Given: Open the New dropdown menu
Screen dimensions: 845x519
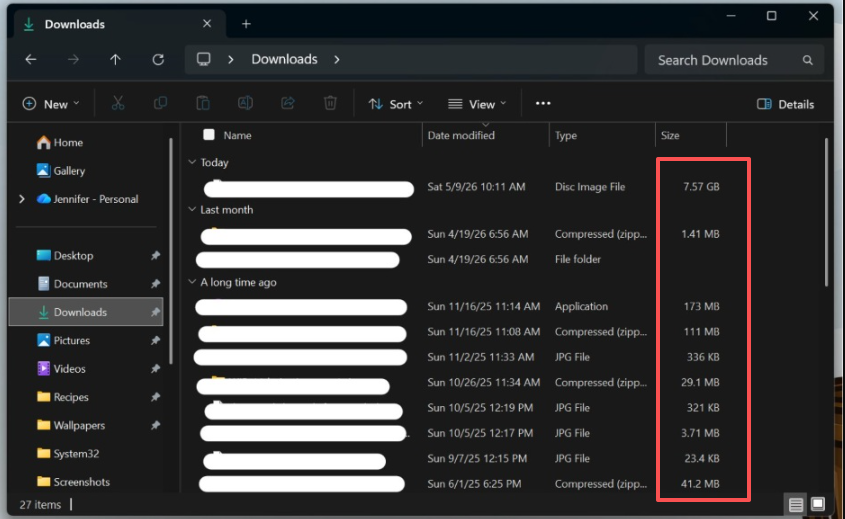Looking at the screenshot, I should [51, 104].
